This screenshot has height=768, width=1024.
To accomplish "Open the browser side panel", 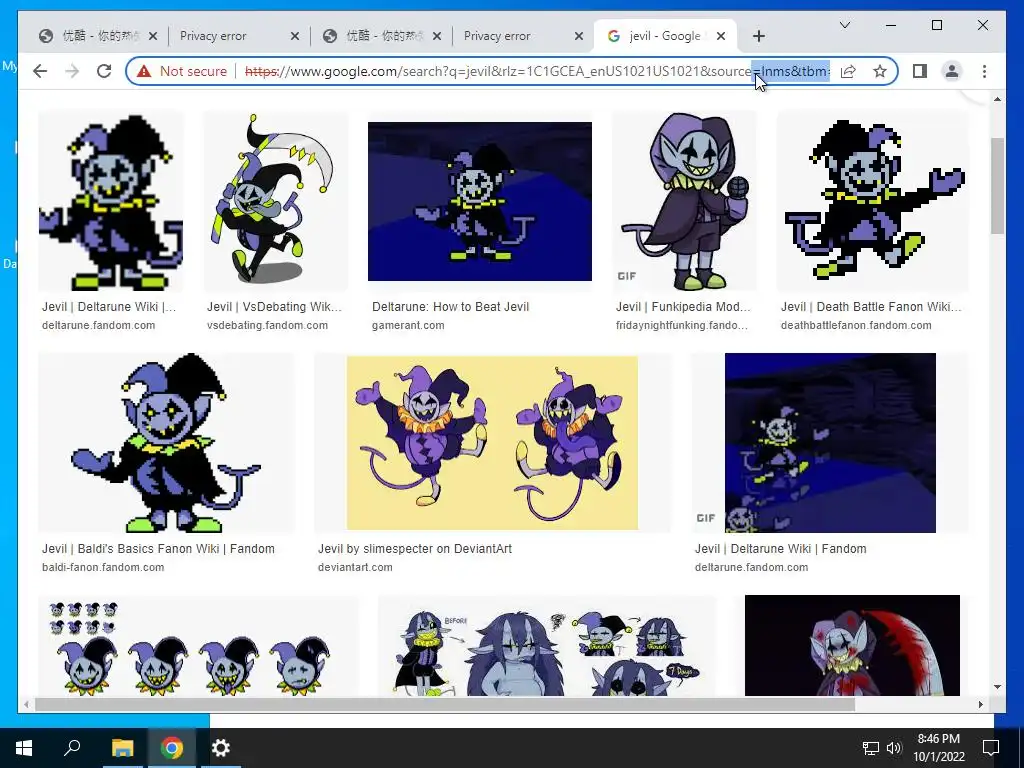I will tap(920, 71).
